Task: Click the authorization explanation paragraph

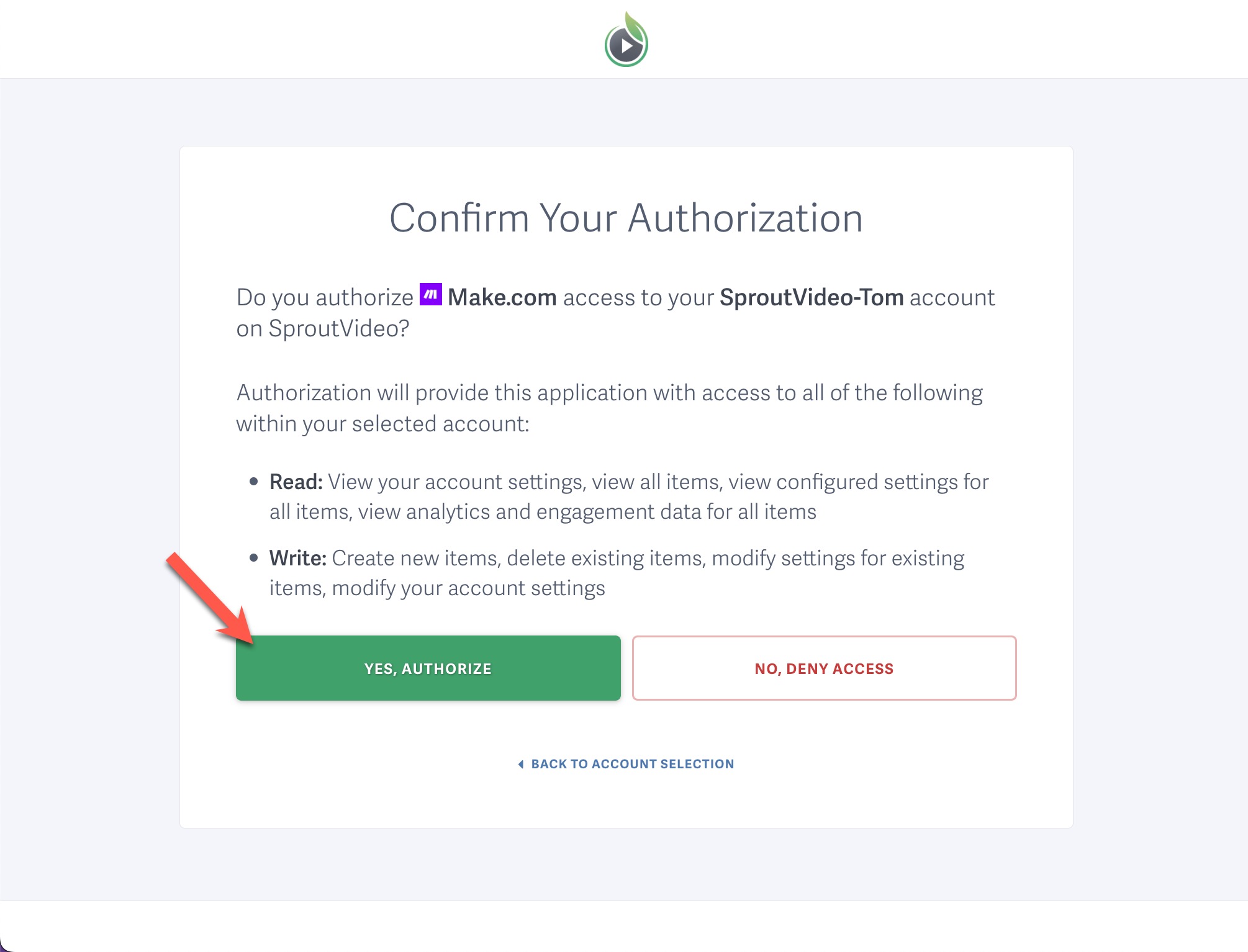Action: 610,407
